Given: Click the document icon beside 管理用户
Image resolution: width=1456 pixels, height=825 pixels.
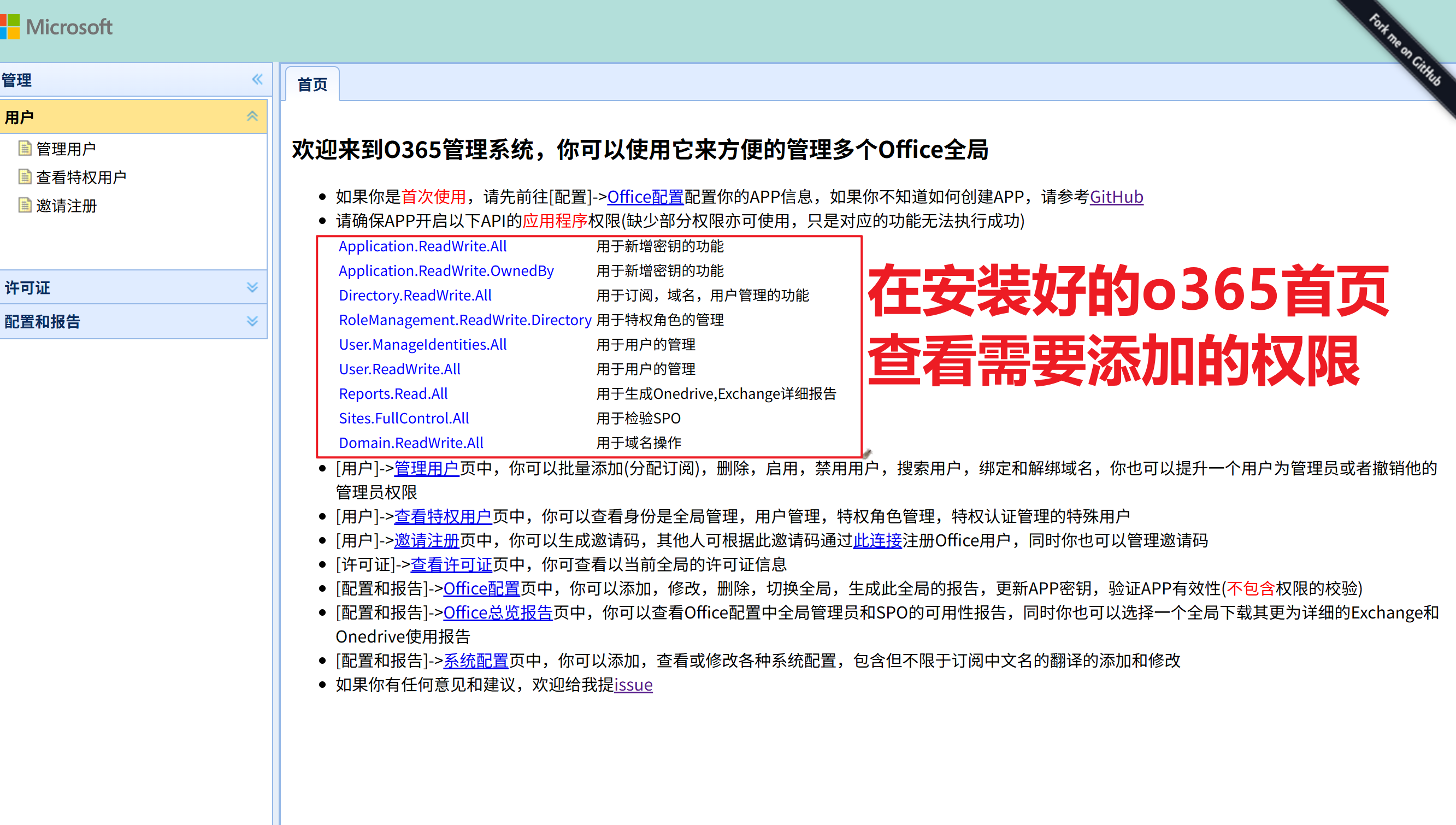Looking at the screenshot, I should pos(25,148).
